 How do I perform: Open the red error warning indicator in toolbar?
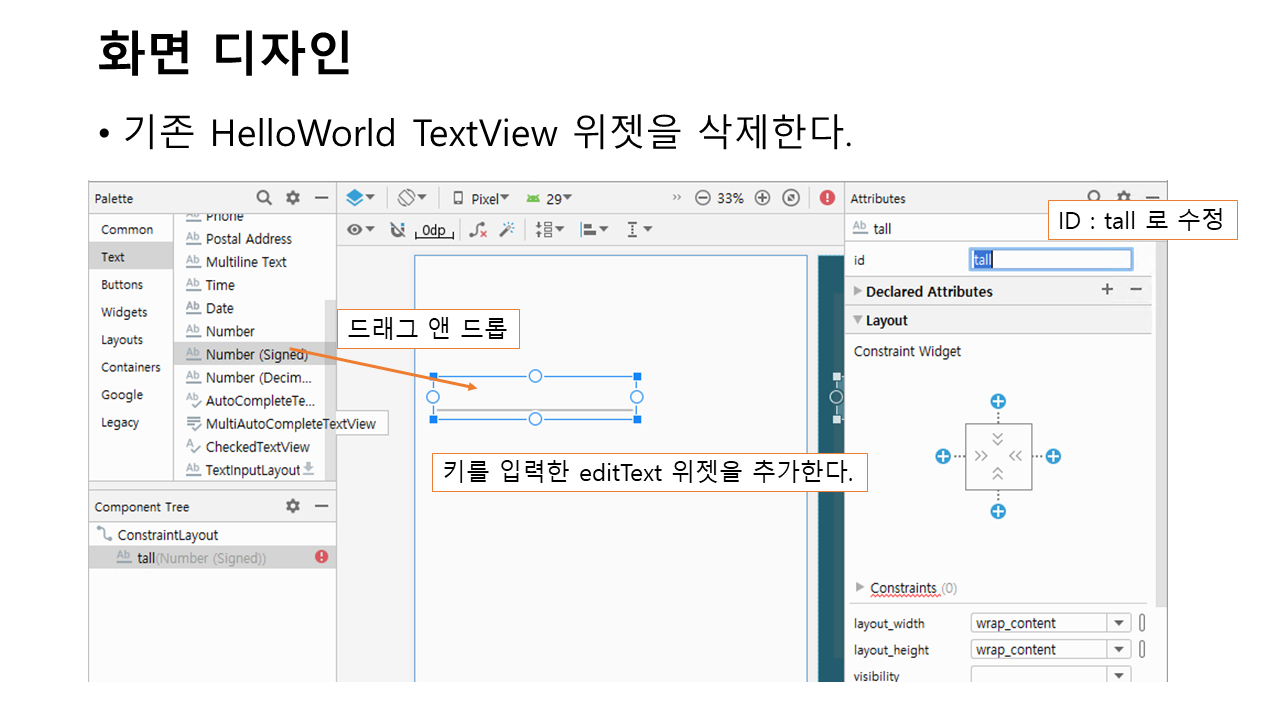click(x=827, y=198)
